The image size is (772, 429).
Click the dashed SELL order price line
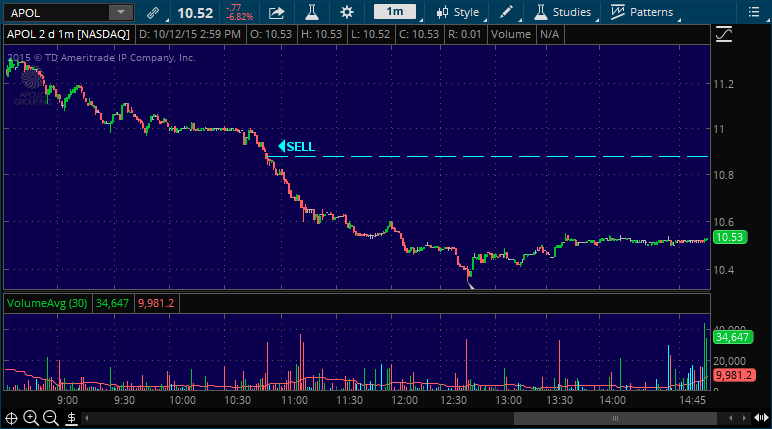coord(487,157)
